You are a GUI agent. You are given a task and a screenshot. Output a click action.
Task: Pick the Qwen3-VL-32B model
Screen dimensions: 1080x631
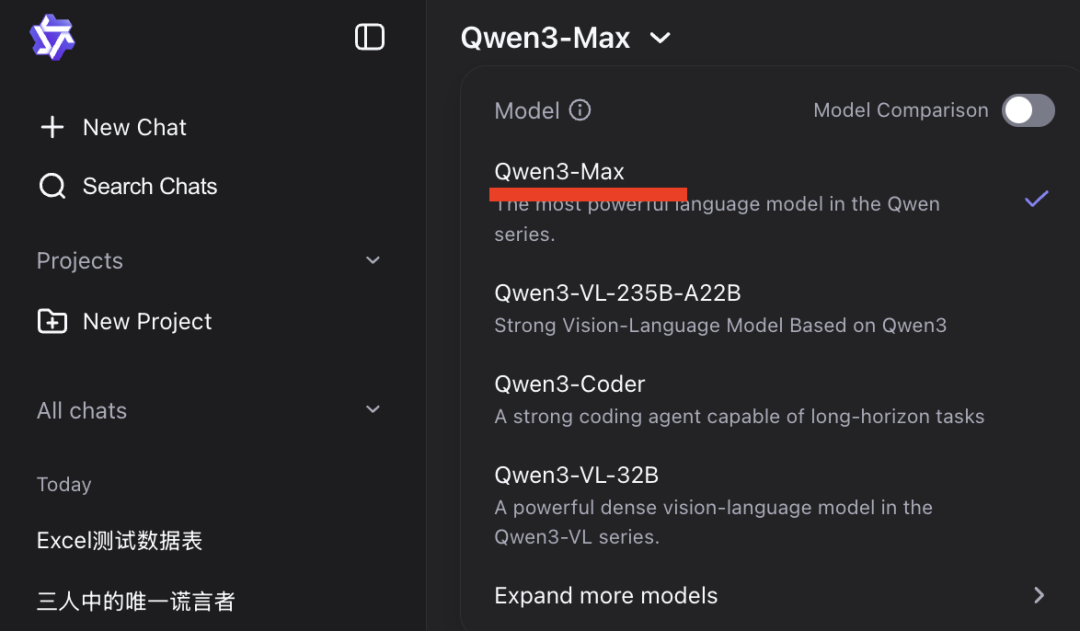tap(577, 475)
